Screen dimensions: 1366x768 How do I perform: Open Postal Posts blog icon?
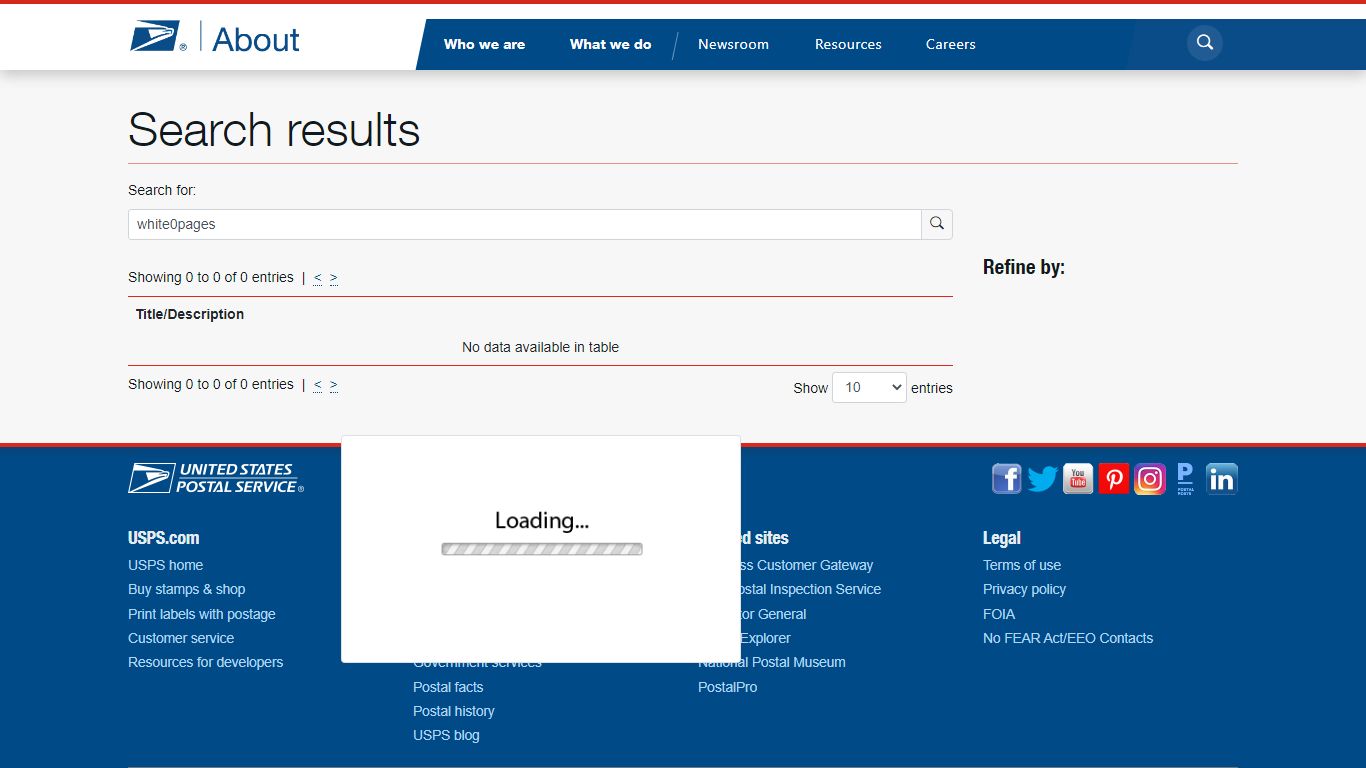pos(1185,479)
